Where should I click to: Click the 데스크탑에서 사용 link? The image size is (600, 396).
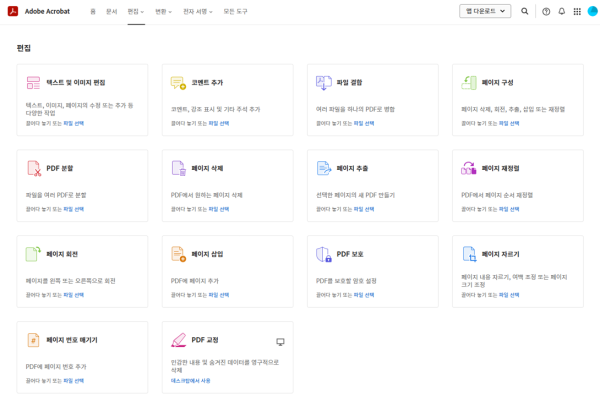[191, 380]
